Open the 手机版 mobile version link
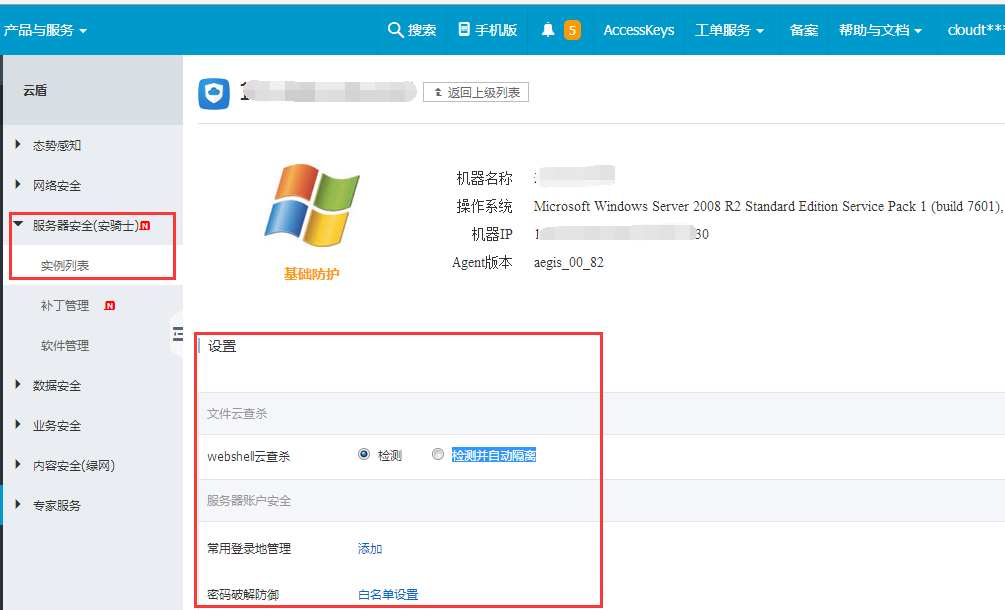1005x610 pixels. 488,29
